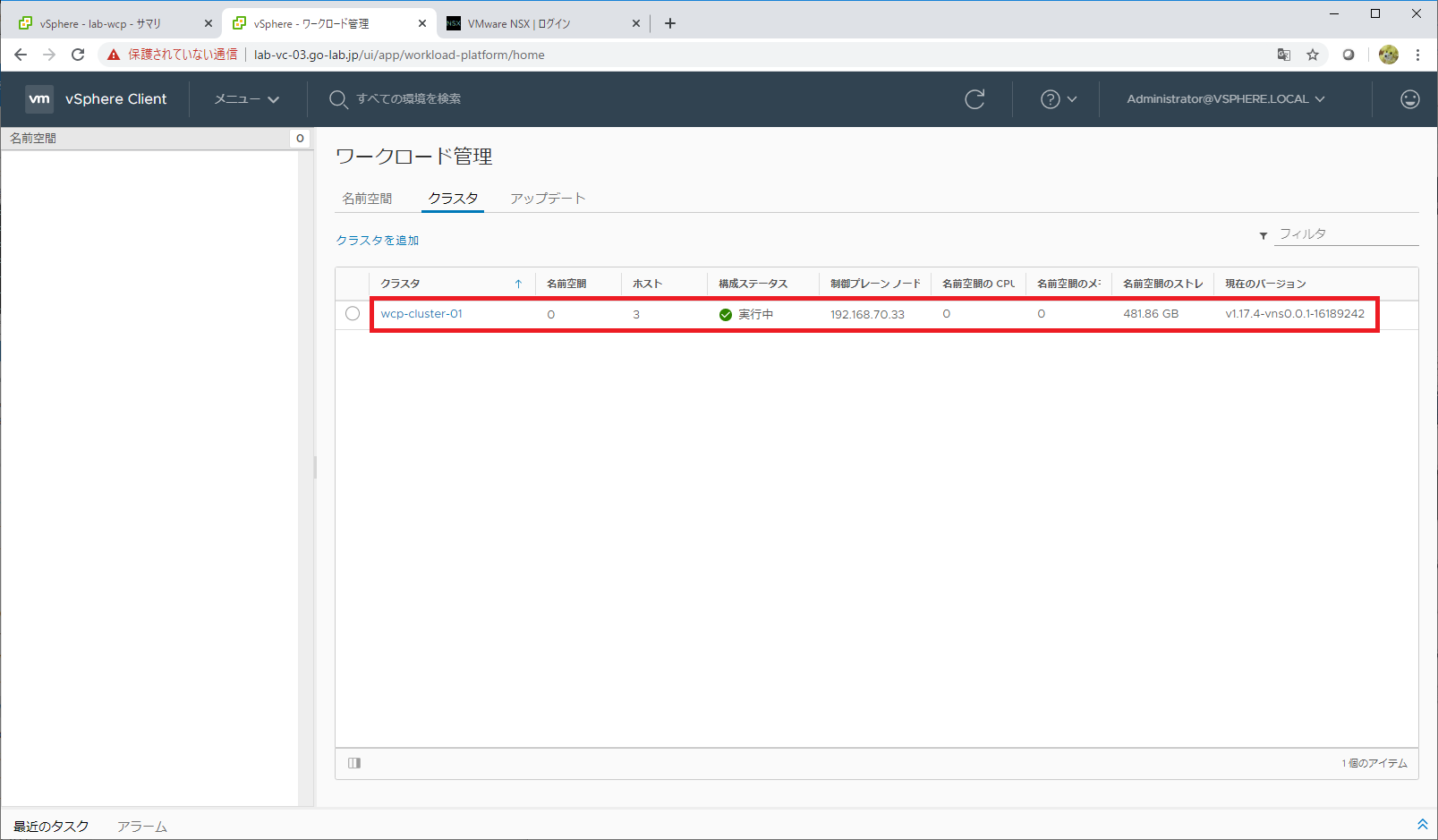The width and height of the screenshot is (1438, 840).
Task: Switch to the 名前空間 tab
Action: 367,199
